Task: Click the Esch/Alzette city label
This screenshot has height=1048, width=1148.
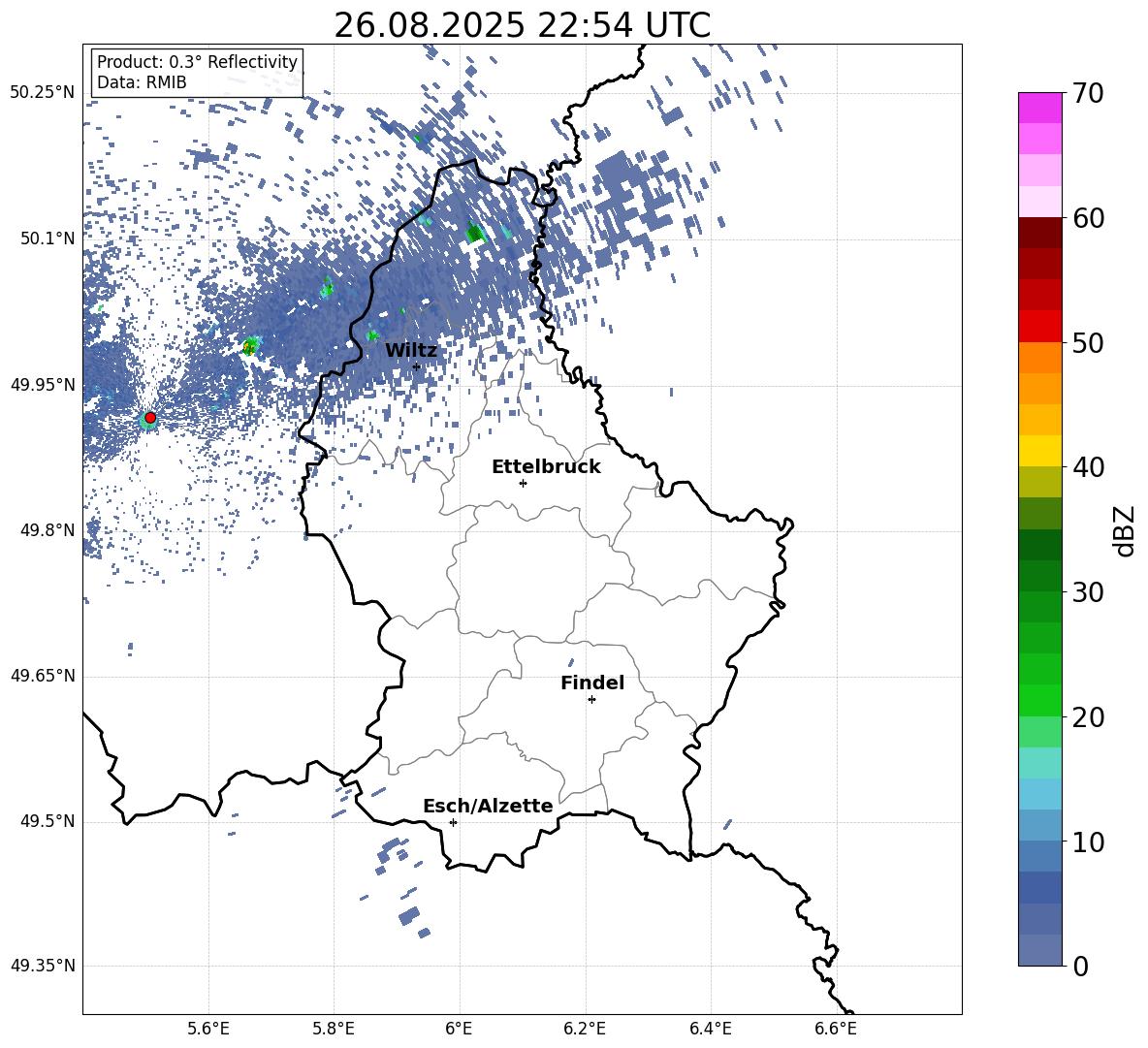Action: pyautogui.click(x=488, y=807)
